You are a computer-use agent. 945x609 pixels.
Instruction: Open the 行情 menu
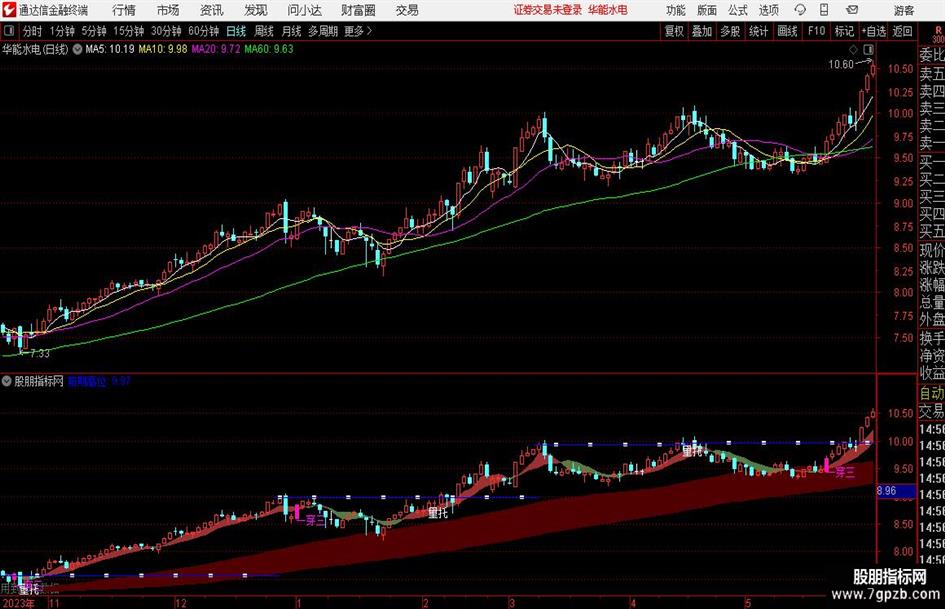click(124, 10)
